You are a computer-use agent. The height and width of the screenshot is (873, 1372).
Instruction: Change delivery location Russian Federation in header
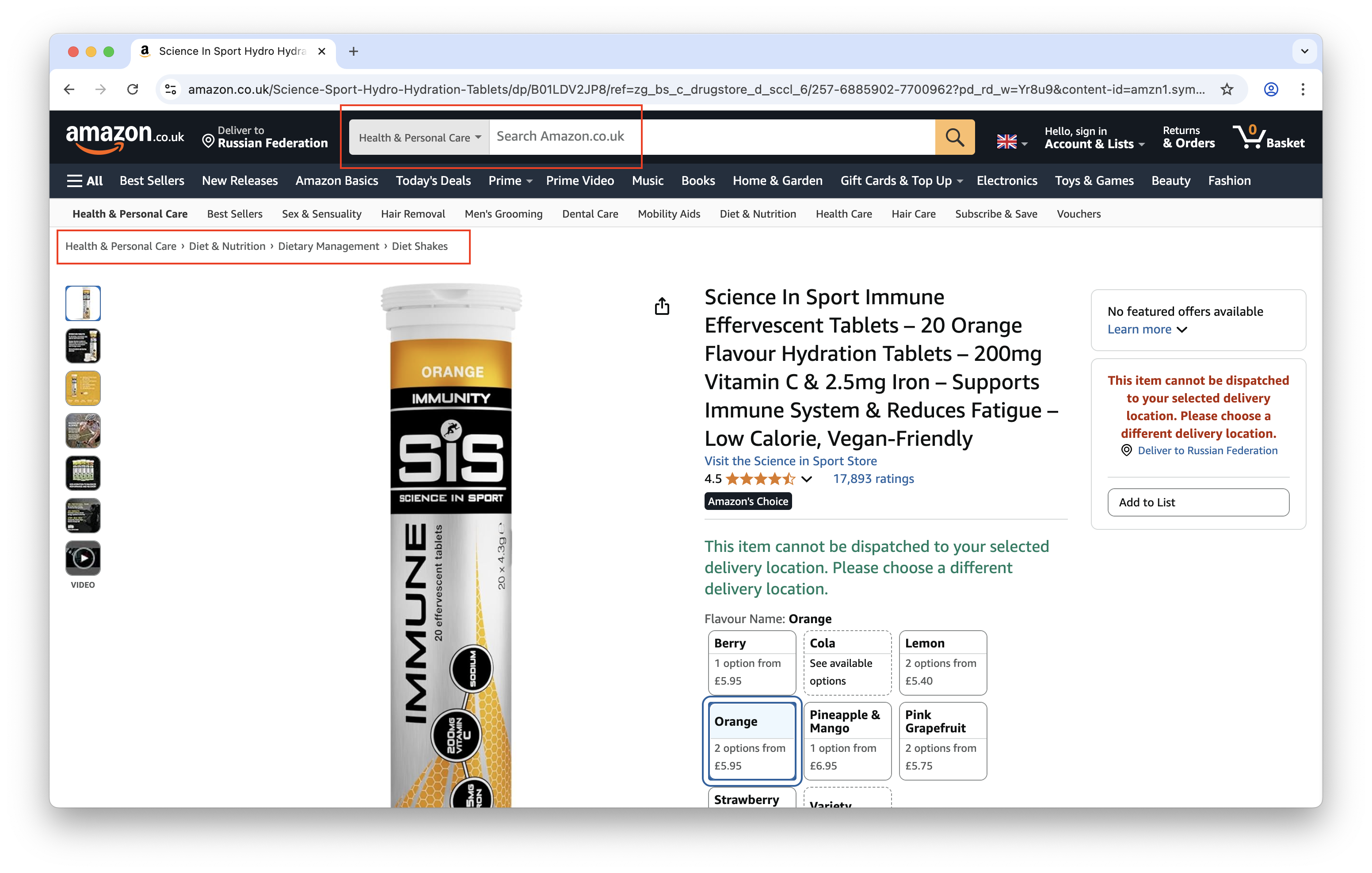(x=266, y=137)
